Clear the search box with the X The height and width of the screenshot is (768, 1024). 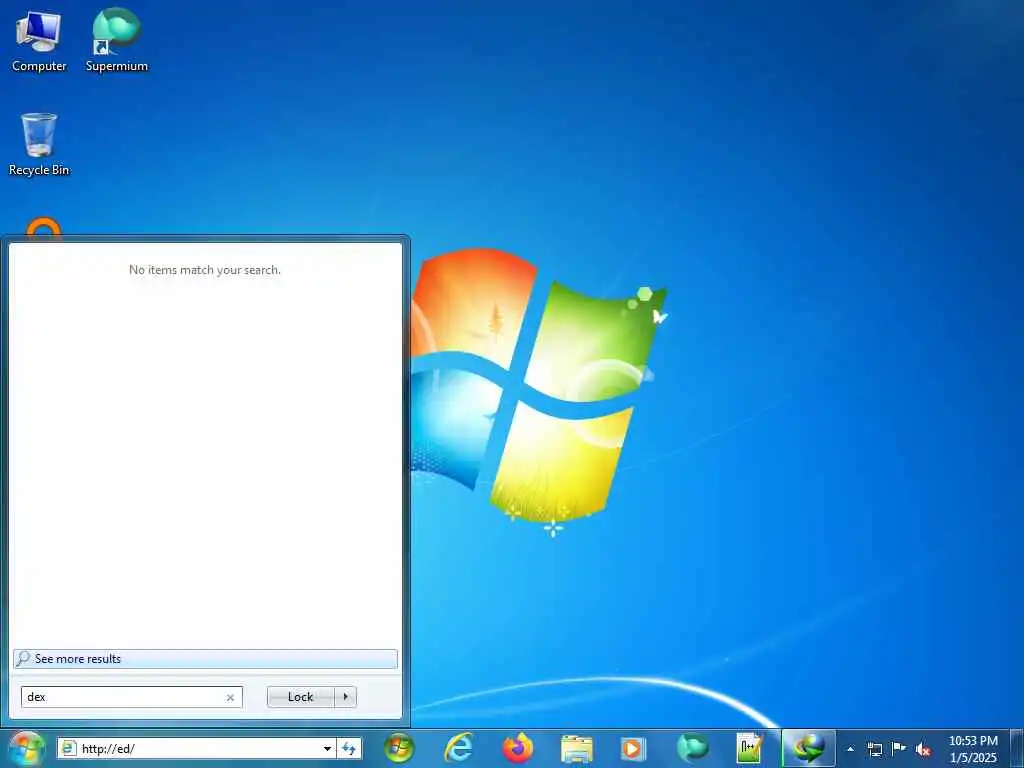230,697
